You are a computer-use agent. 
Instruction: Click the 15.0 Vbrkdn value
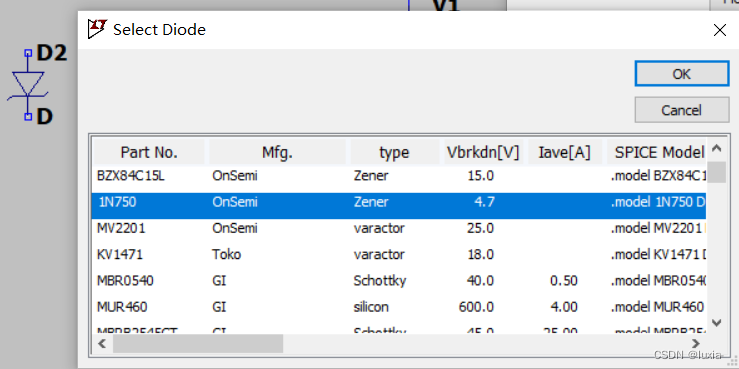[x=480, y=176]
